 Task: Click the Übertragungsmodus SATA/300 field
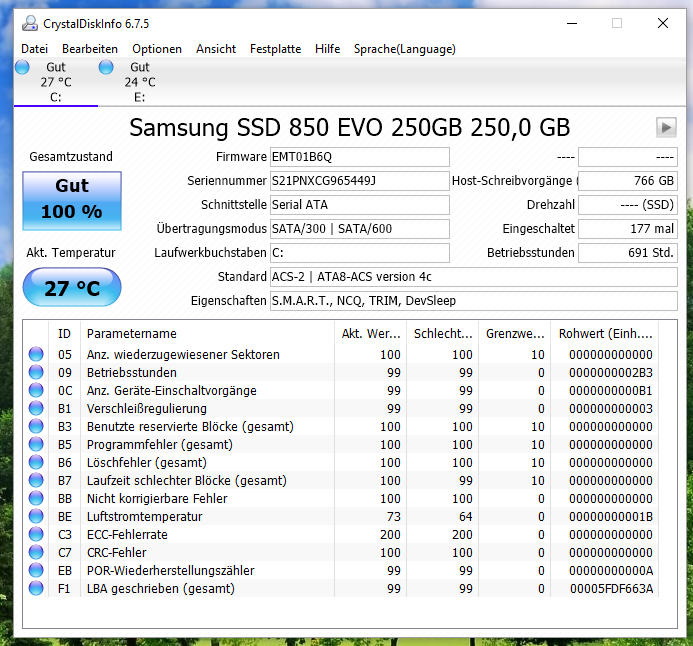pyautogui.click(x=360, y=228)
